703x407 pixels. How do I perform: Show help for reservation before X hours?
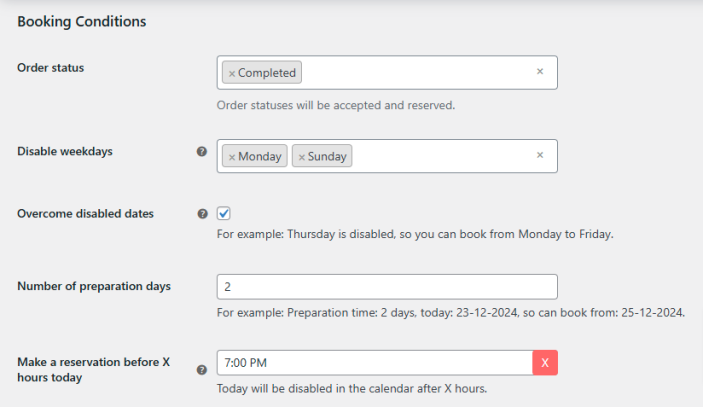pyautogui.click(x=202, y=369)
